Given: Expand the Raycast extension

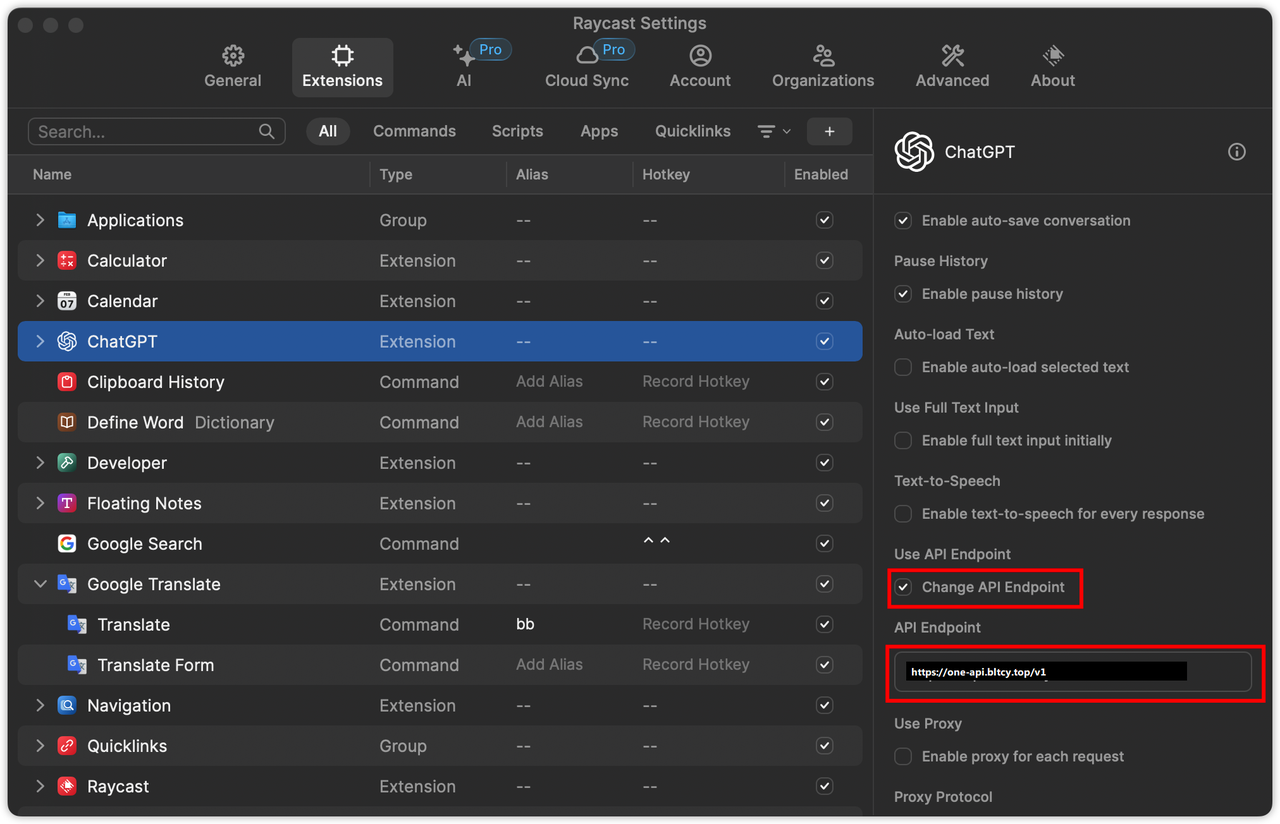Looking at the screenshot, I should 40,786.
